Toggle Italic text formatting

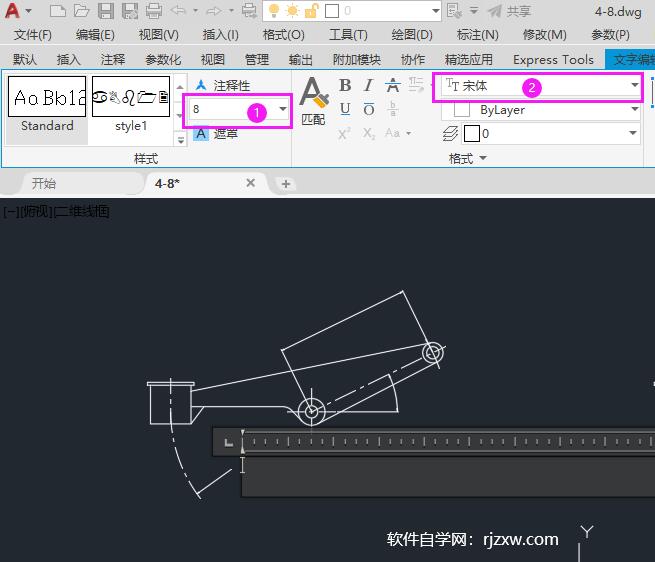368,85
